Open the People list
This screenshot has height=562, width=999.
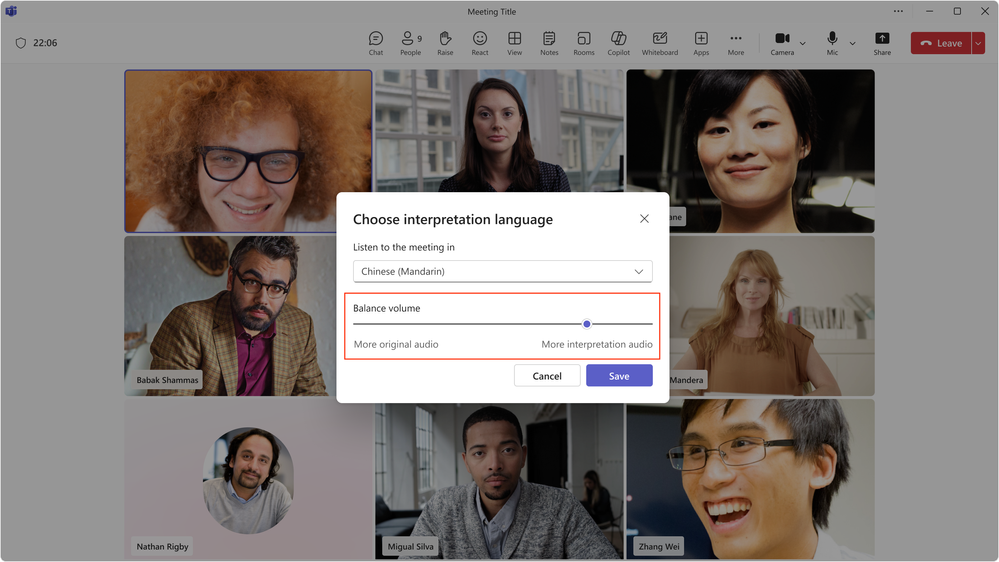[410, 43]
